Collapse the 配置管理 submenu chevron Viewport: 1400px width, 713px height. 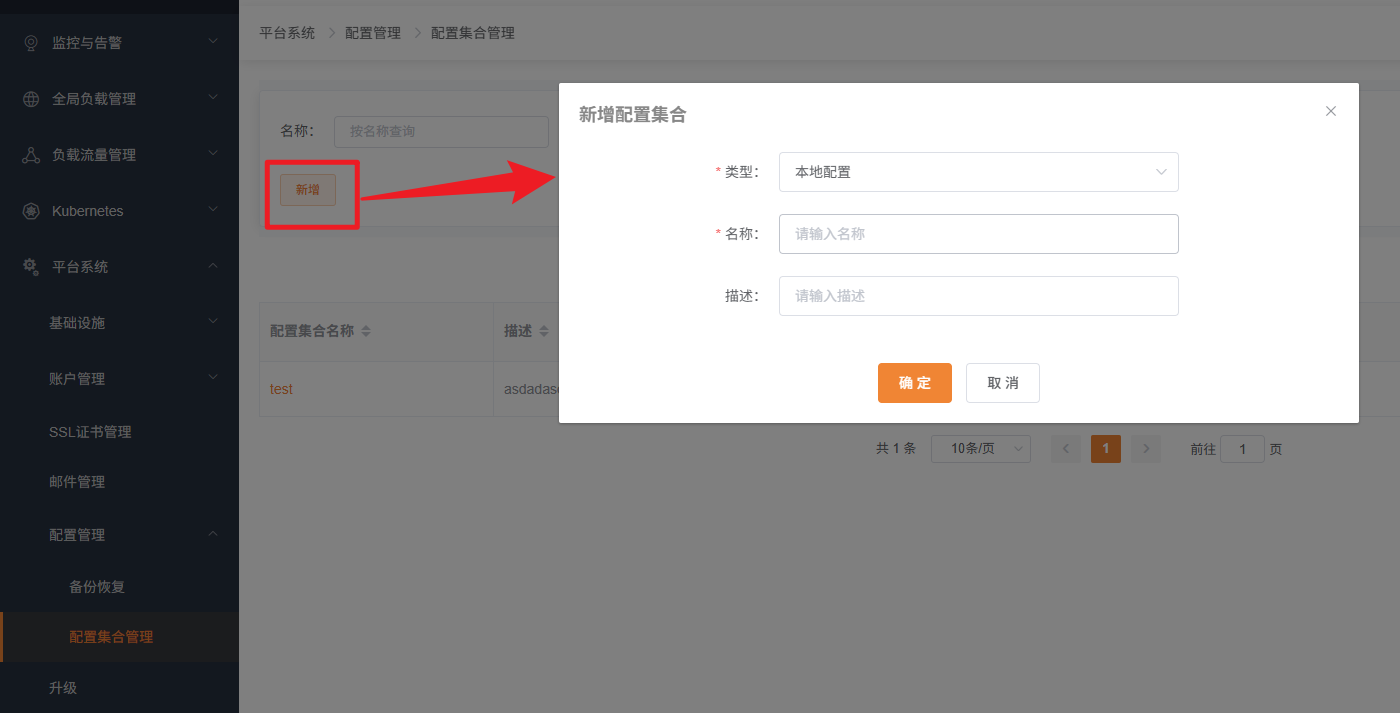[213, 533]
